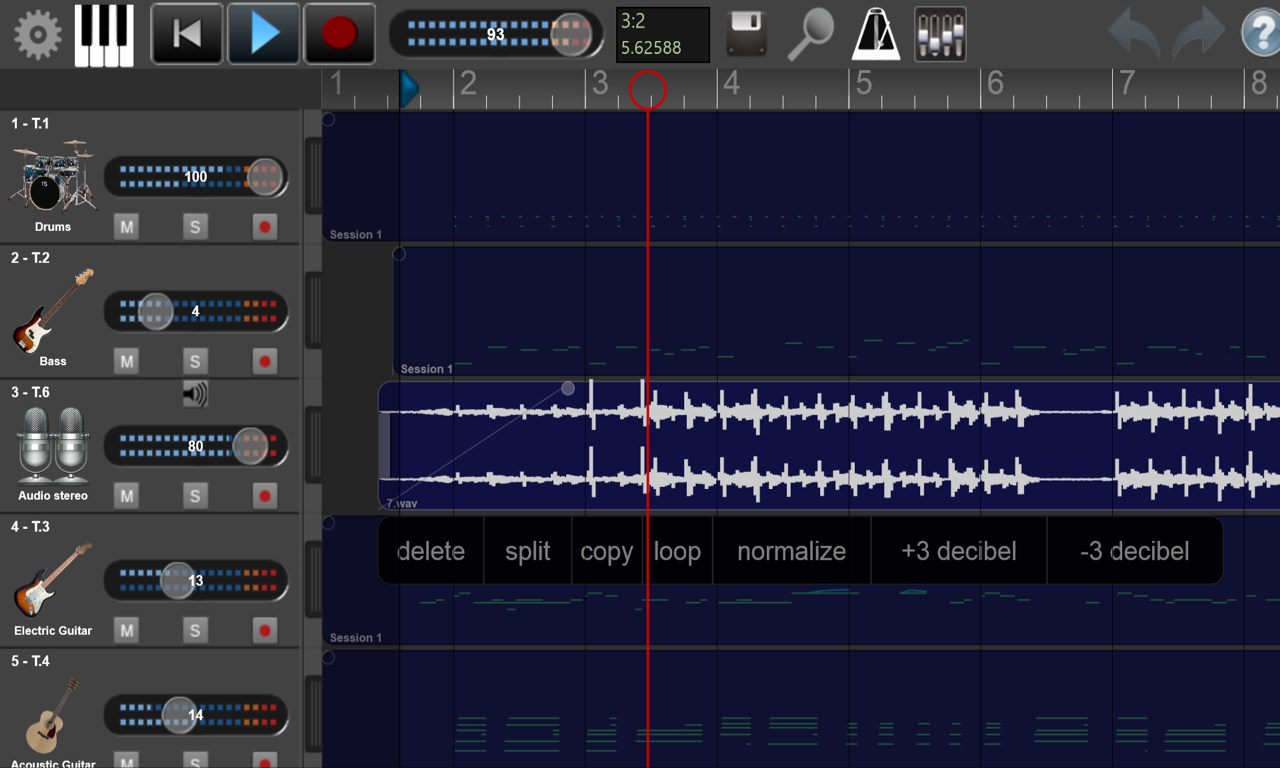Open the piano keyboard view

(x=105, y=35)
